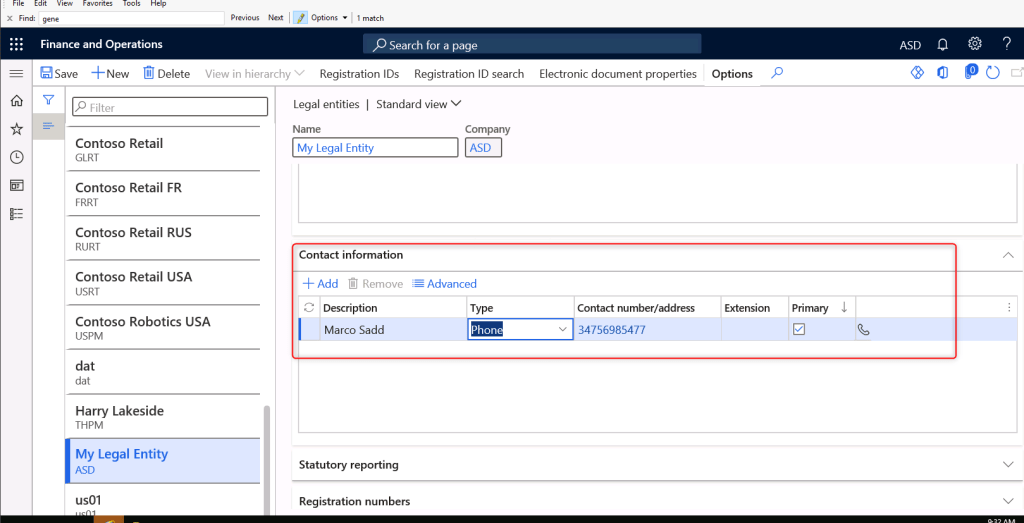The height and width of the screenshot is (523, 1024).
Task: Click the Help question mark icon
Action: pyautogui.click(x=1007, y=44)
